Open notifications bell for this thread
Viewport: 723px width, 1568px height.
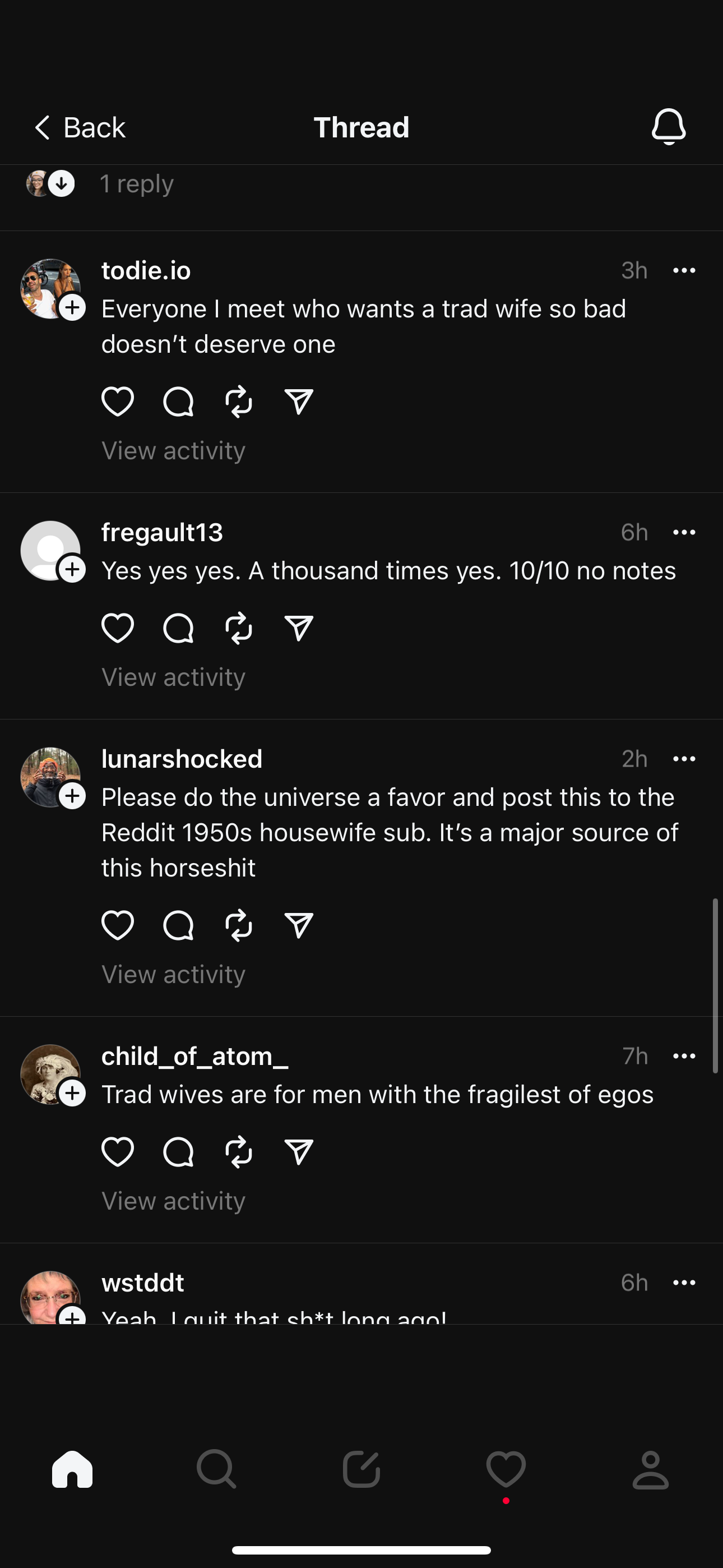point(668,127)
